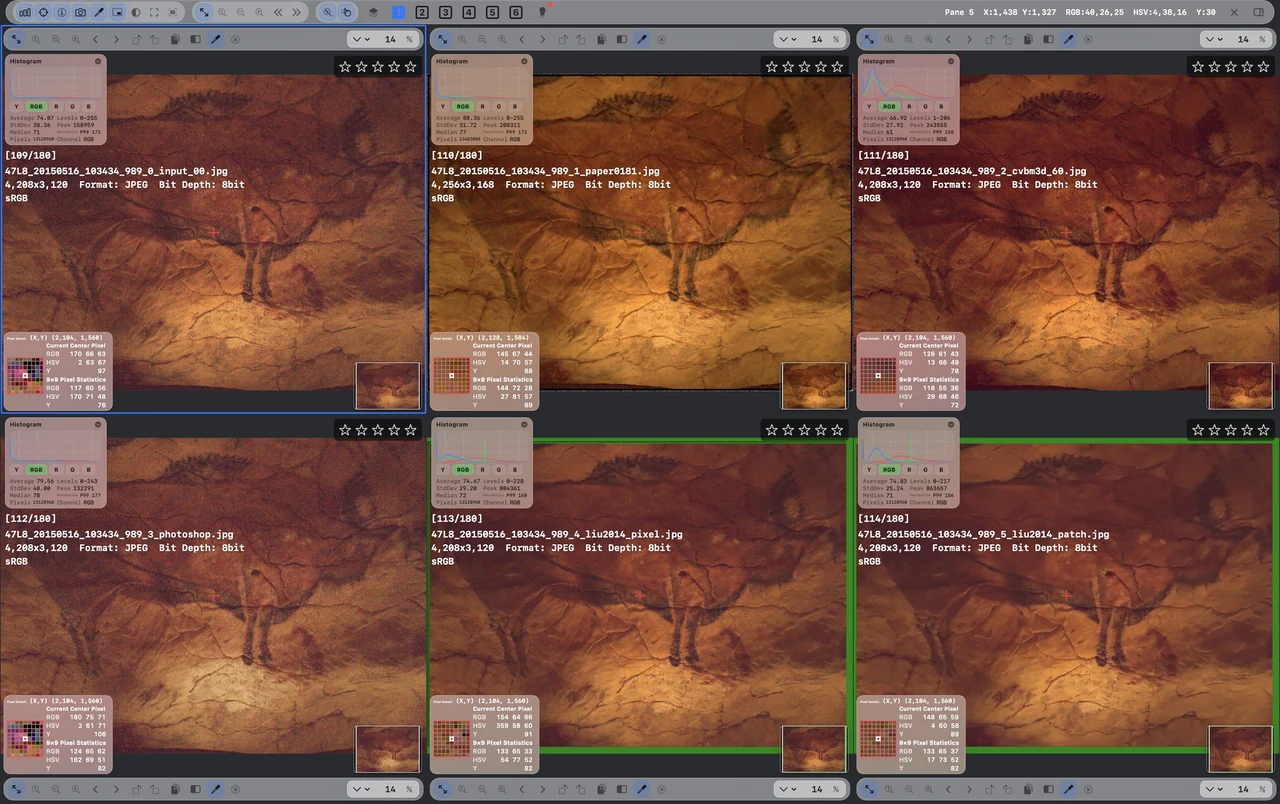This screenshot has height=804, width=1280.
Task: Toggle the synchronized zoom icon in top toolbar
Action: [327, 12]
